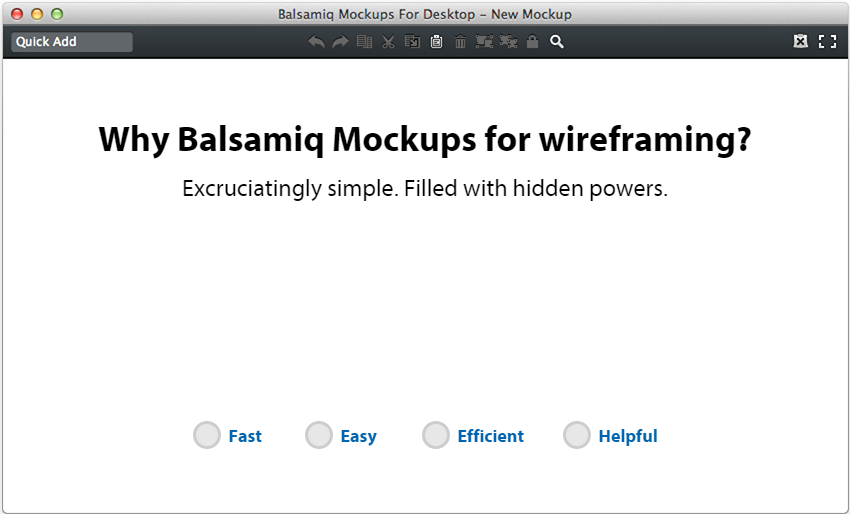Click the Paste clipboard icon
The width and height of the screenshot is (850, 514).
(436, 42)
